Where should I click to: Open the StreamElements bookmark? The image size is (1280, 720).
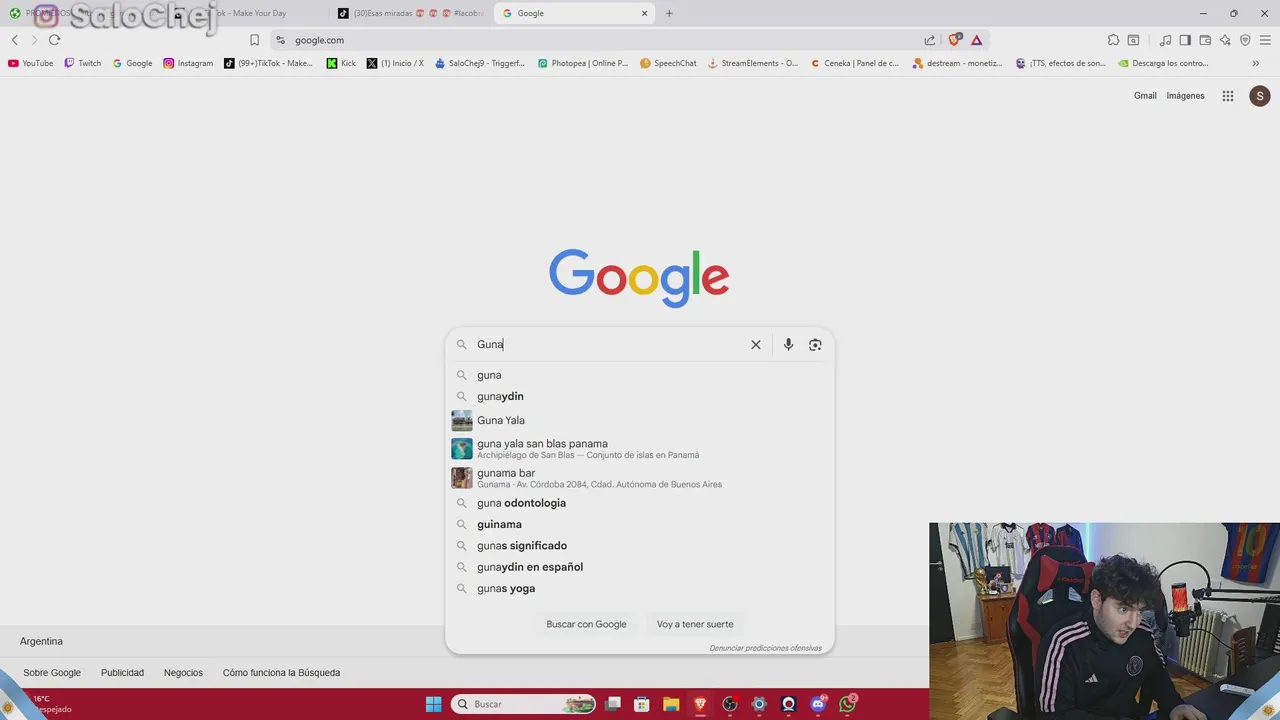point(753,63)
